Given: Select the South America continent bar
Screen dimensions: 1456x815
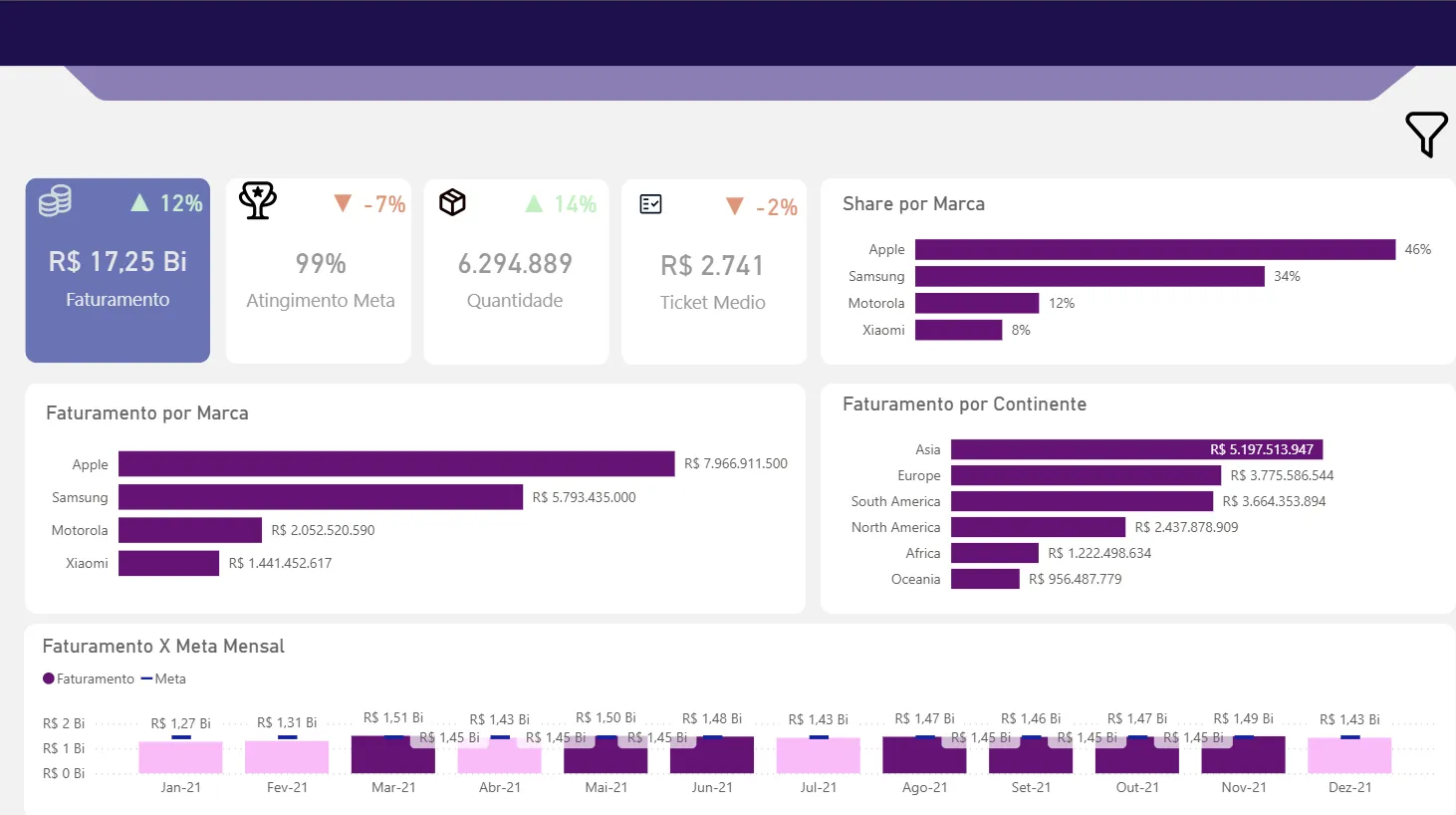Looking at the screenshot, I should pos(1082,501).
